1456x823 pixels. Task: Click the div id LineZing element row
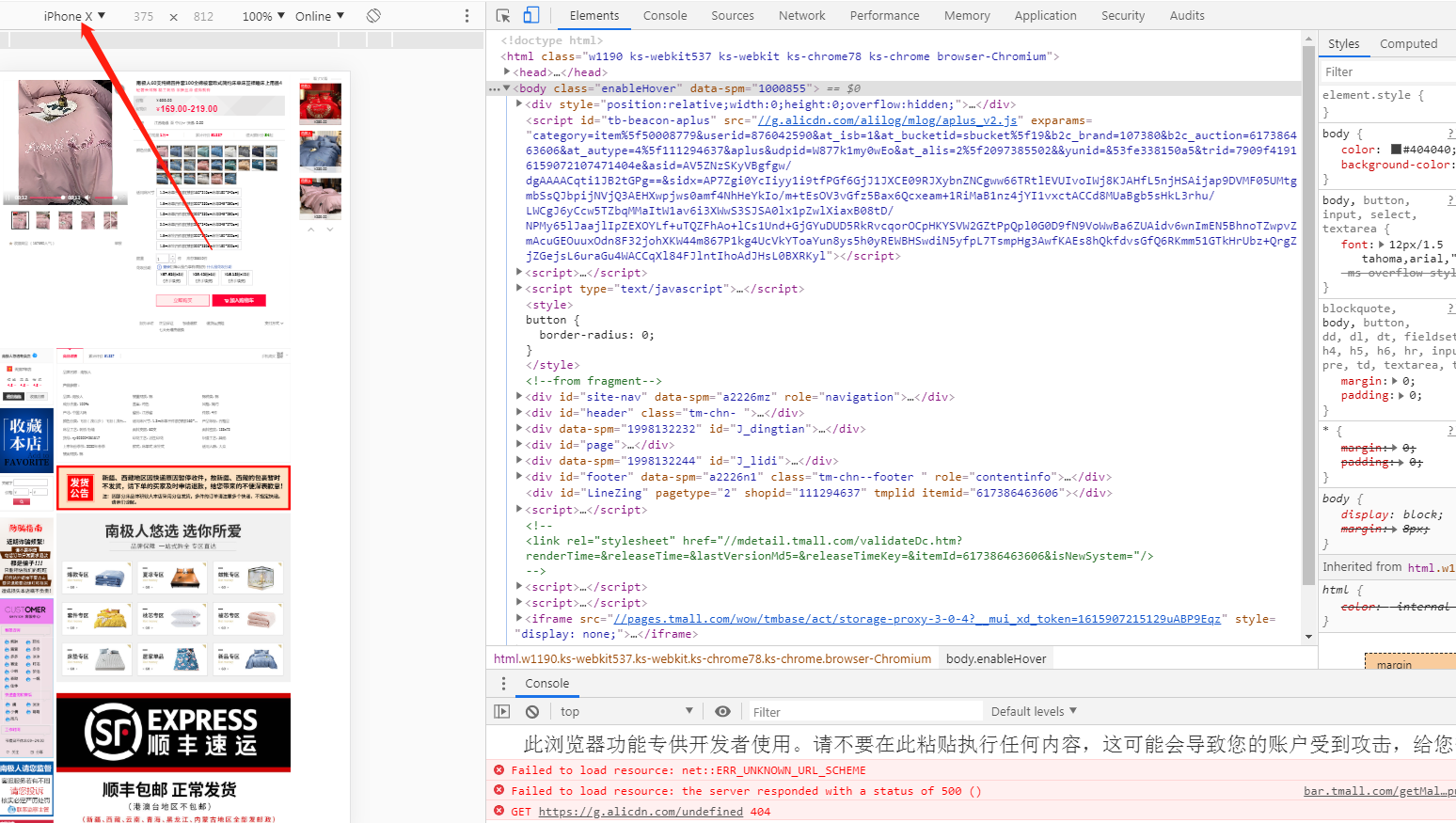point(818,493)
